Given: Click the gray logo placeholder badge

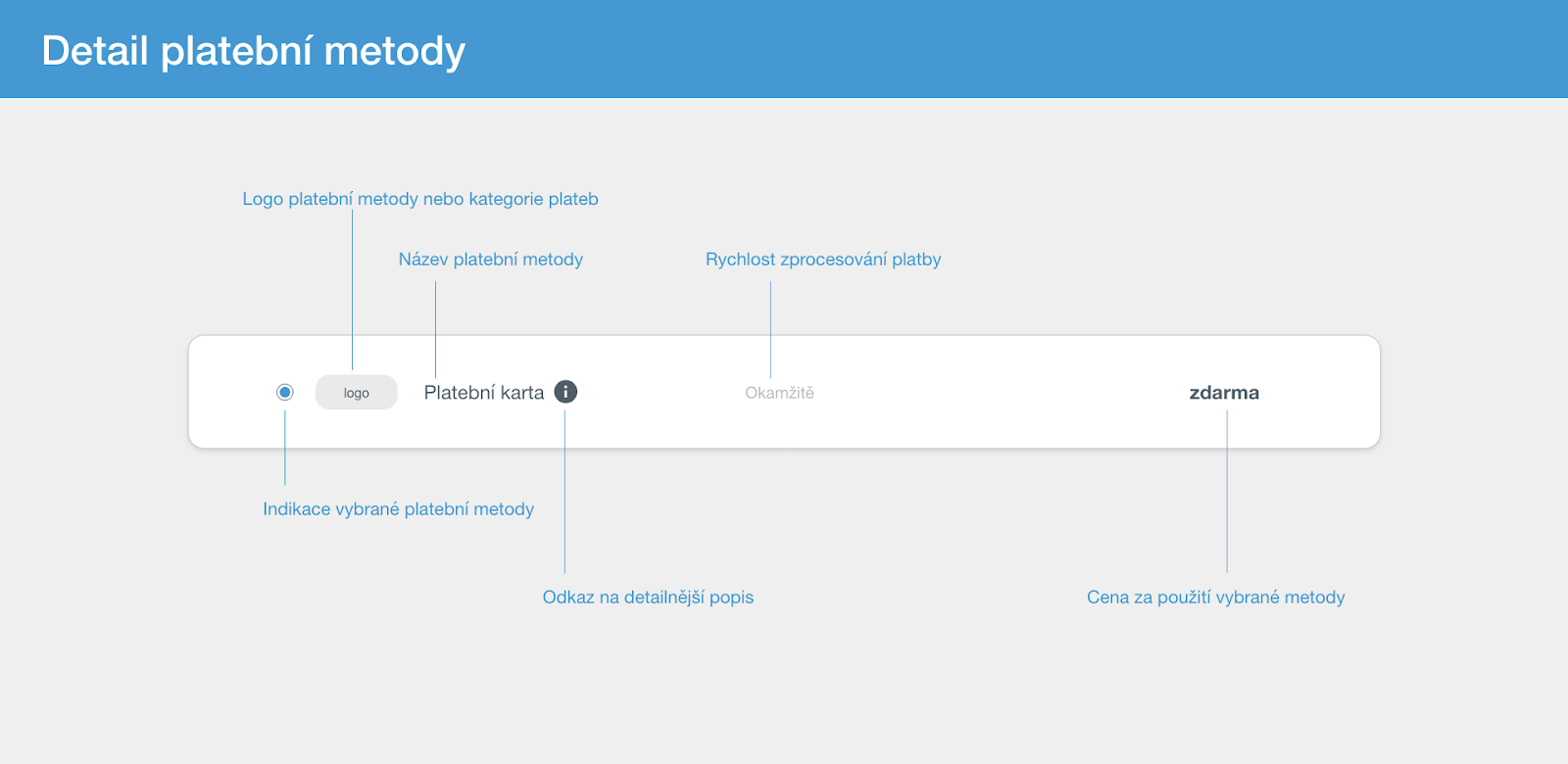Looking at the screenshot, I should pyautogui.click(x=357, y=393).
